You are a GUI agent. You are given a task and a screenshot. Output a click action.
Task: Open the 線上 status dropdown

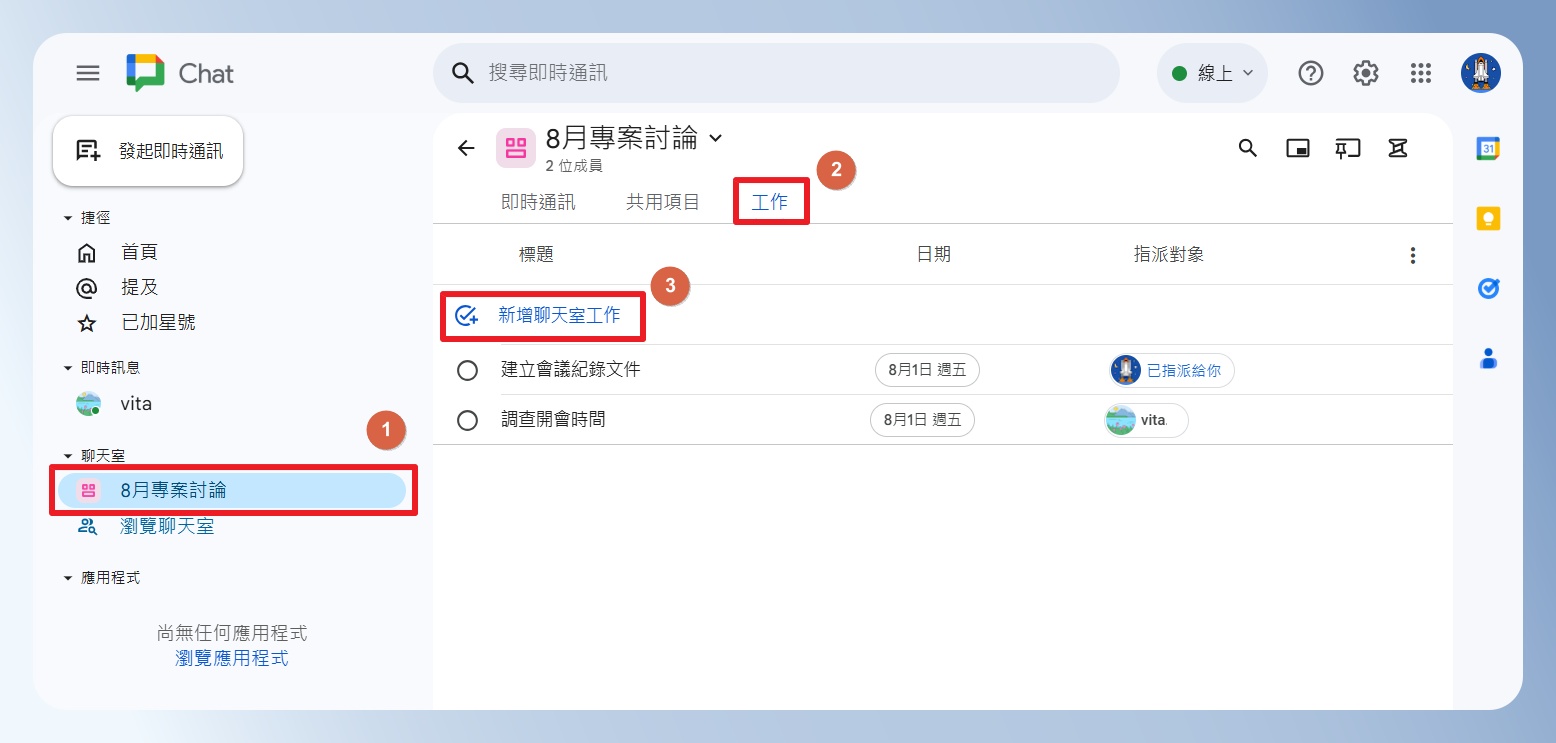pos(1212,73)
